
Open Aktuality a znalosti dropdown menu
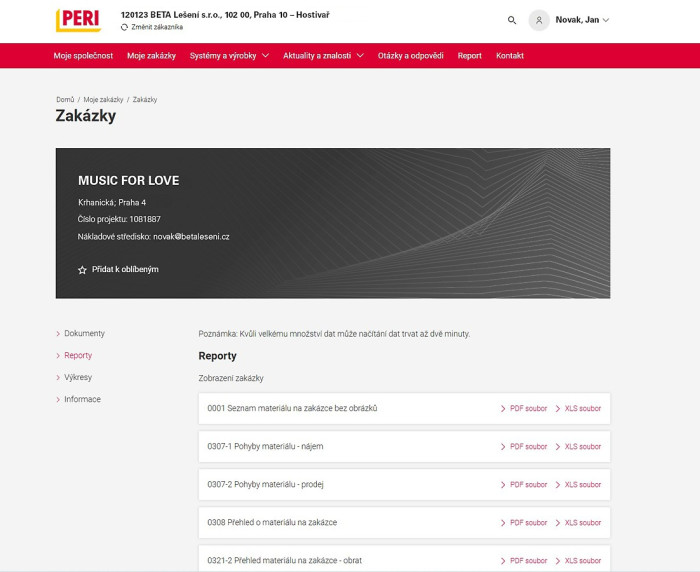(323, 56)
